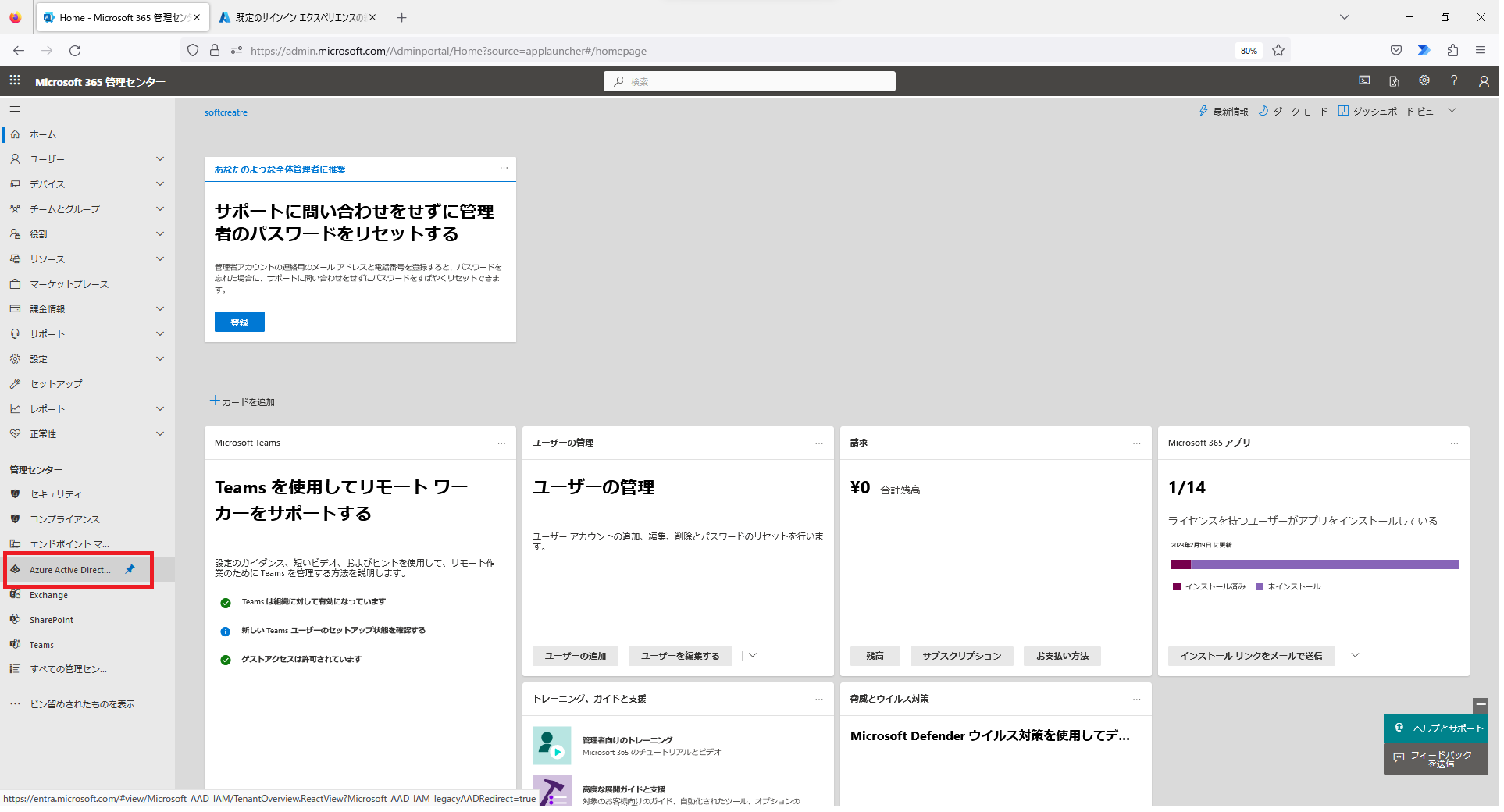Open Firefox application hamburger menu
1504x812 pixels.
[1481, 51]
